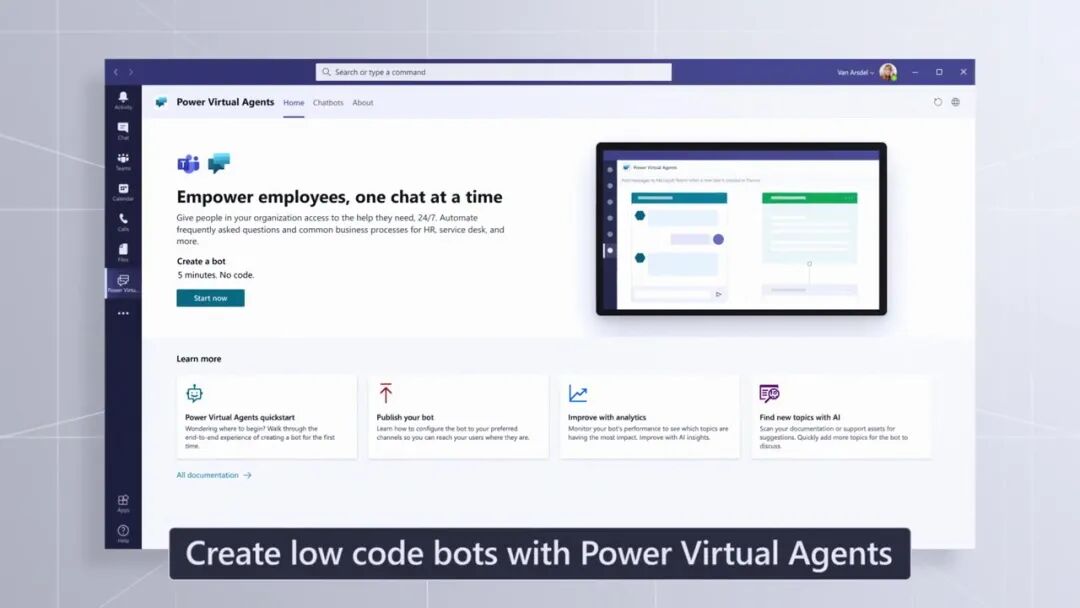Click the refresh icon in tab bar
1080x608 pixels.
tap(937, 102)
